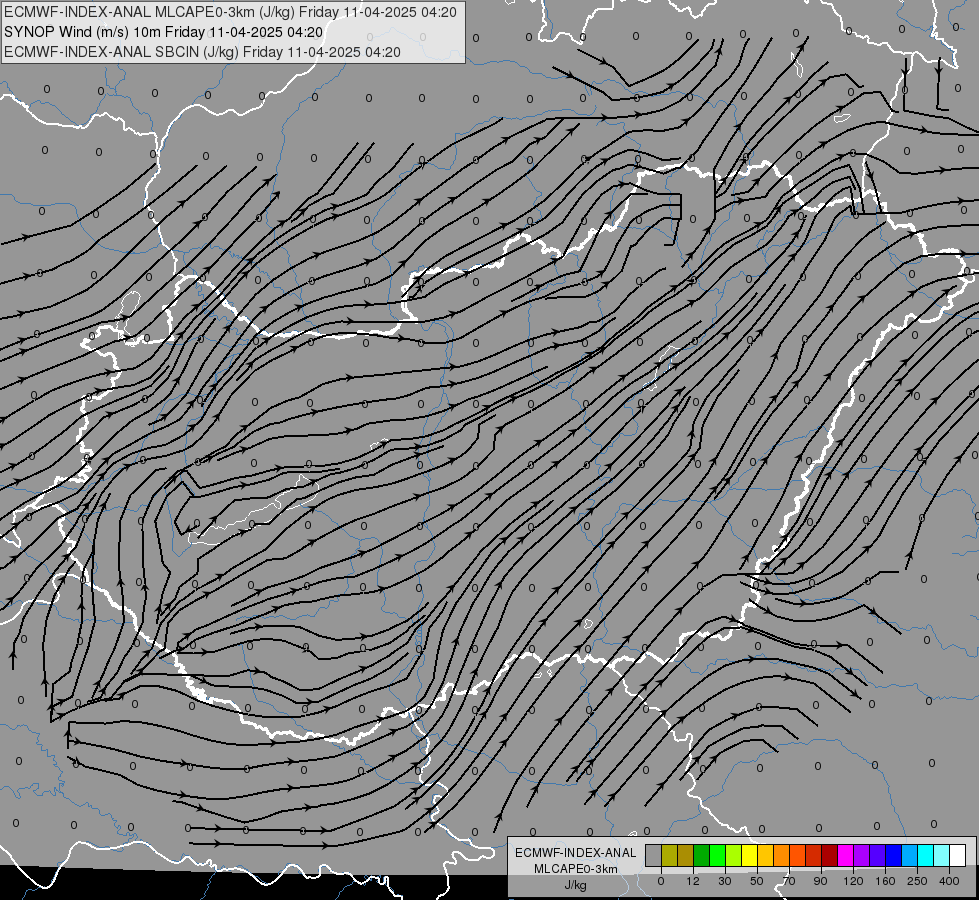
Task: Select the bright cyan legend swatch
Action: click(926, 855)
